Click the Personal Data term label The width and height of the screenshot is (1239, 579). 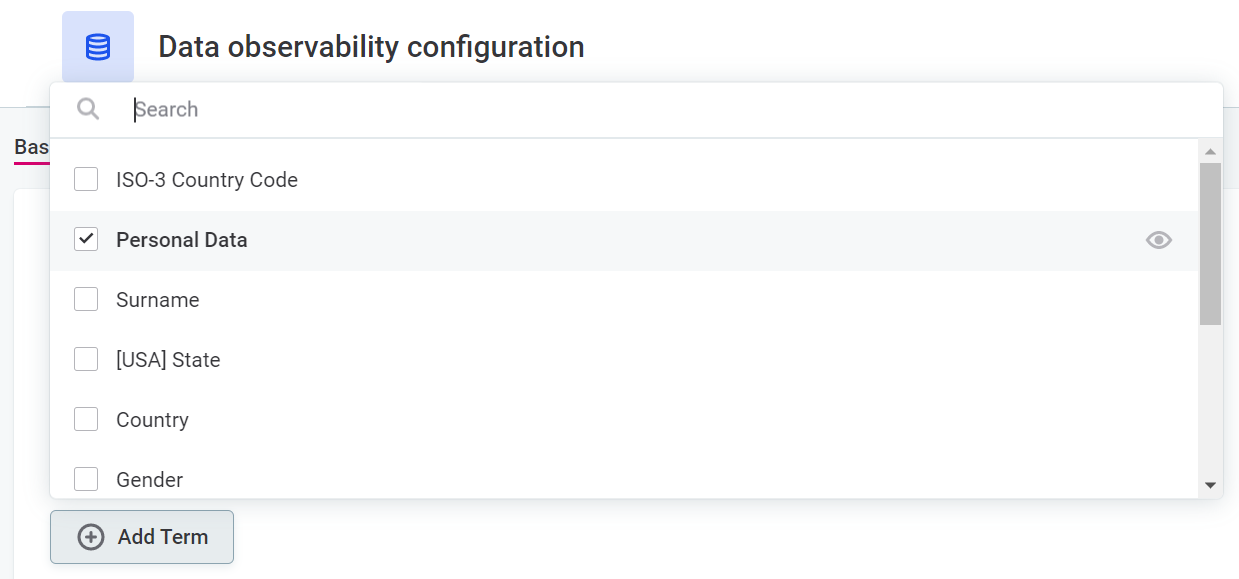coord(182,240)
